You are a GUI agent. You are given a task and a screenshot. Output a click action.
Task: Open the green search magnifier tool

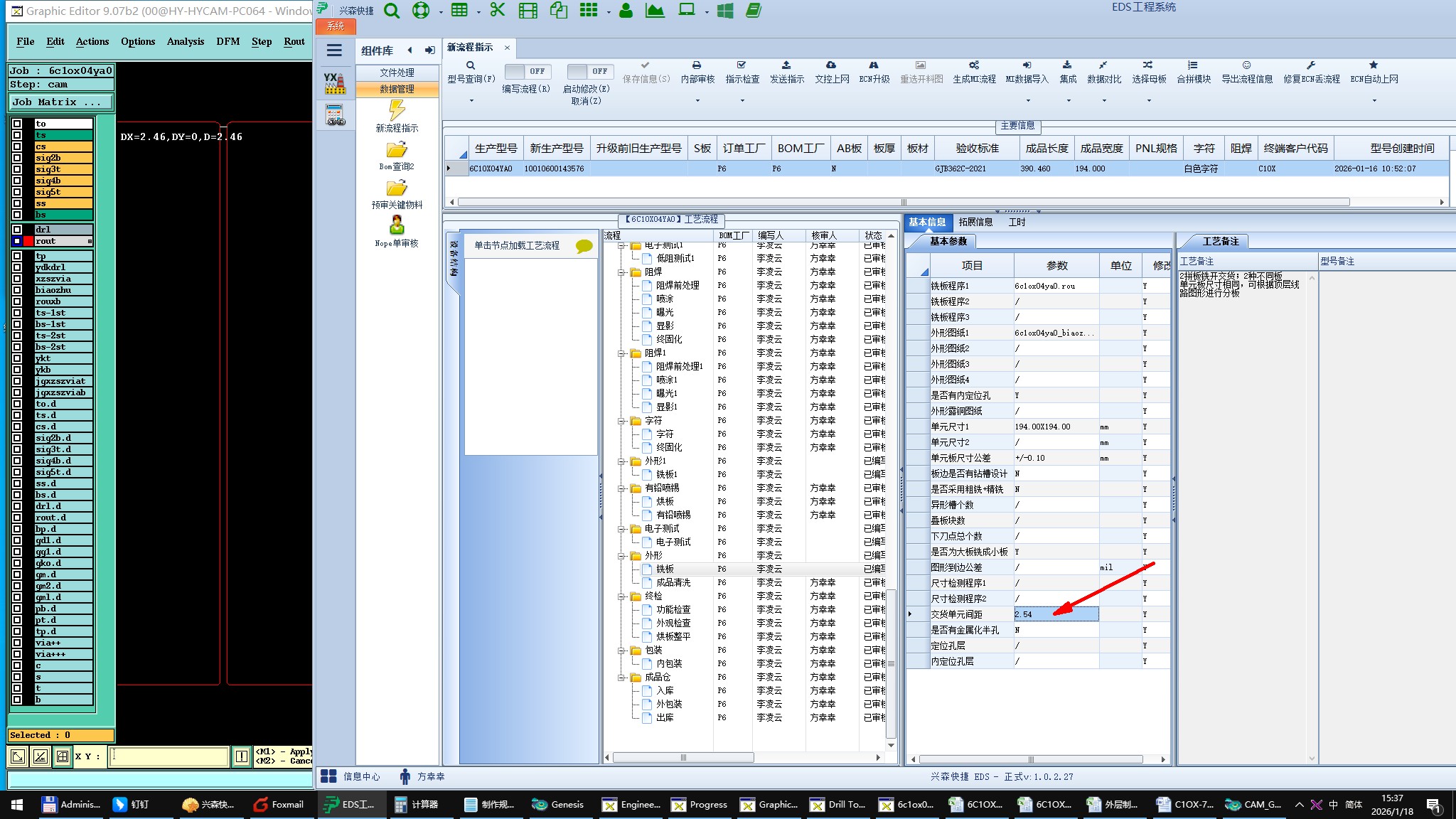(x=392, y=10)
